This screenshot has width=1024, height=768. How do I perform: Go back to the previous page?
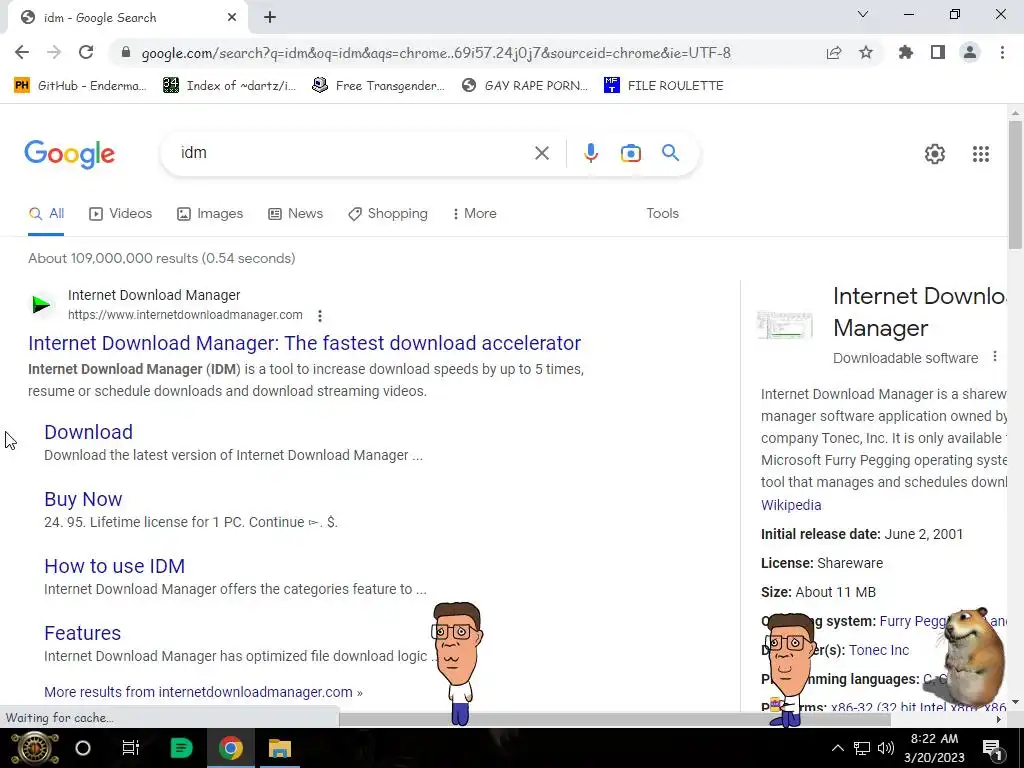[x=22, y=53]
